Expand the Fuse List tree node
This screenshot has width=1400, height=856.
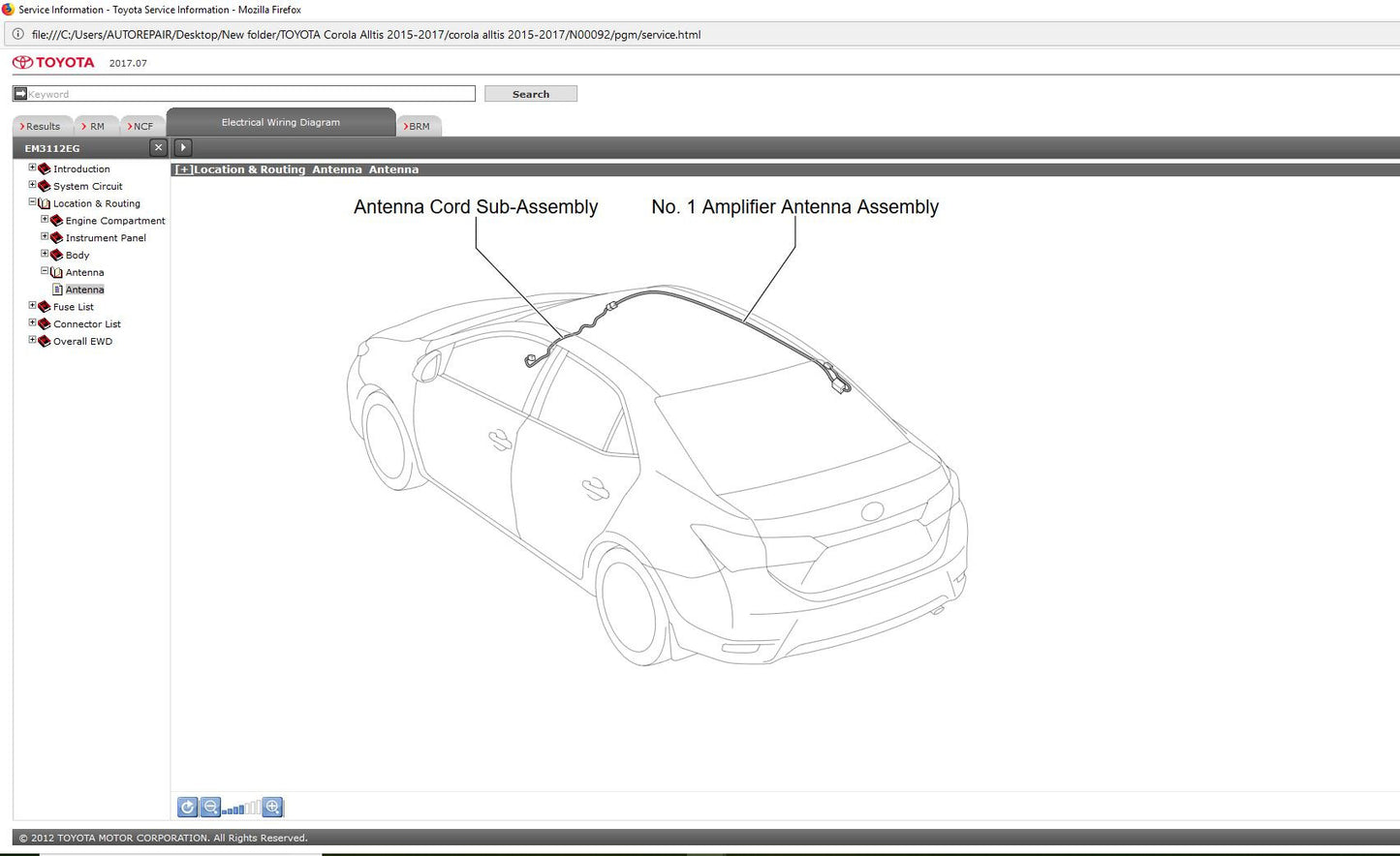coord(32,305)
